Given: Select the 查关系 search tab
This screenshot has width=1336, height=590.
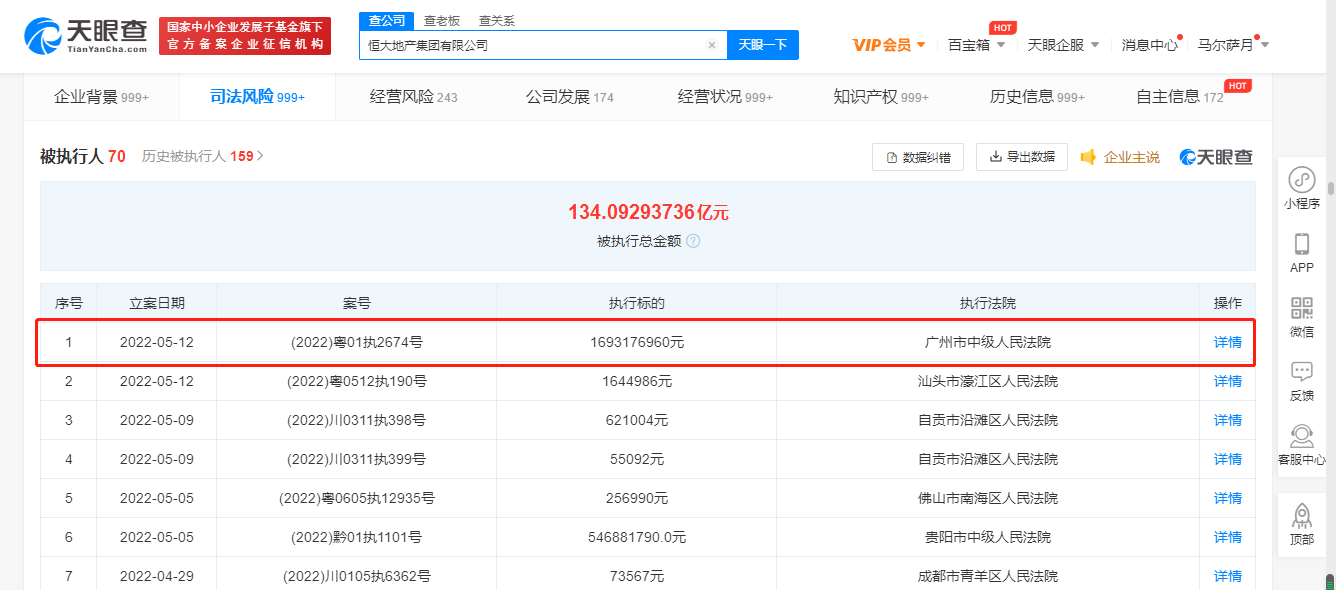Looking at the screenshot, I should (497, 20).
